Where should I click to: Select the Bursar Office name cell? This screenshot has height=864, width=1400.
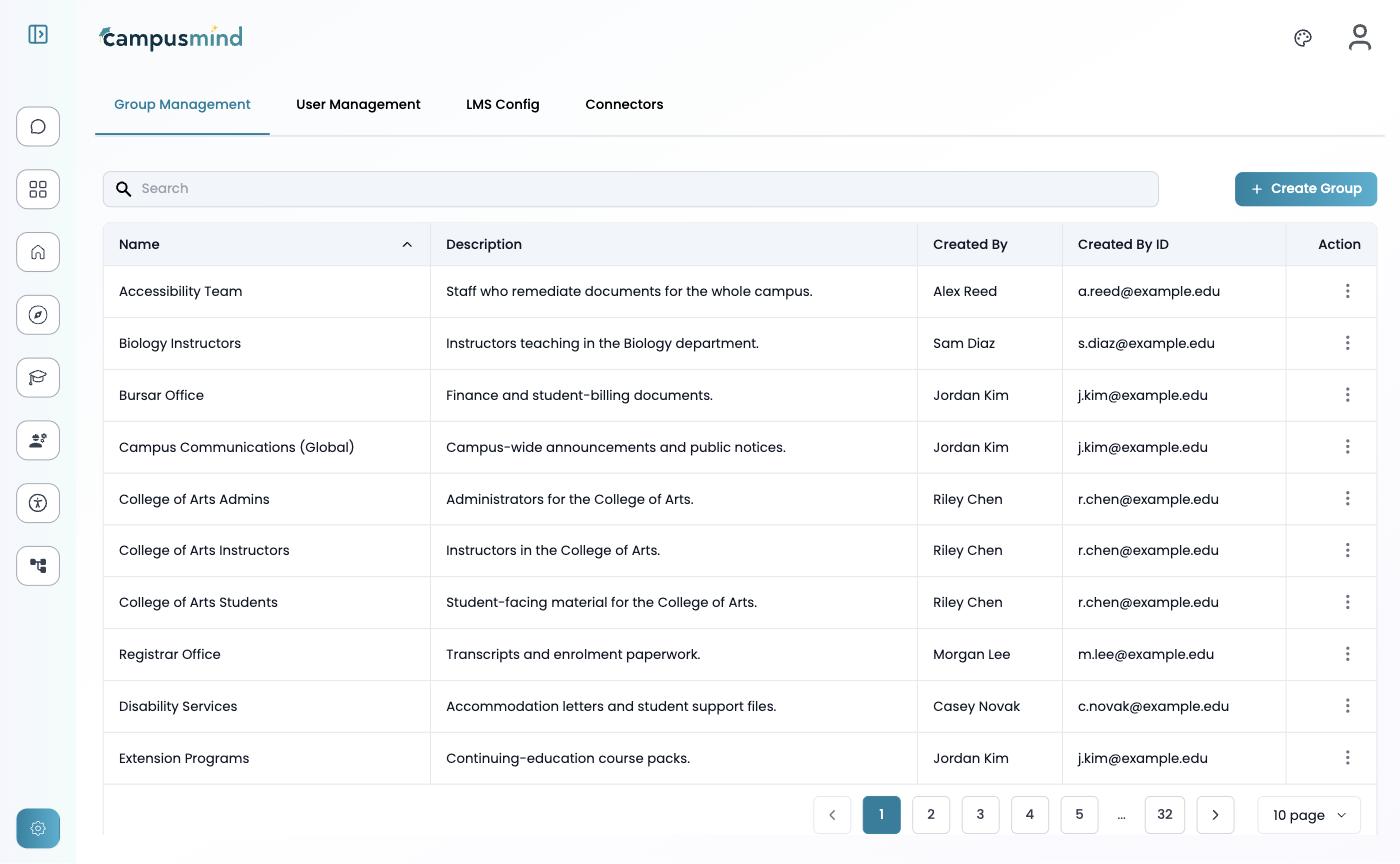[267, 395]
